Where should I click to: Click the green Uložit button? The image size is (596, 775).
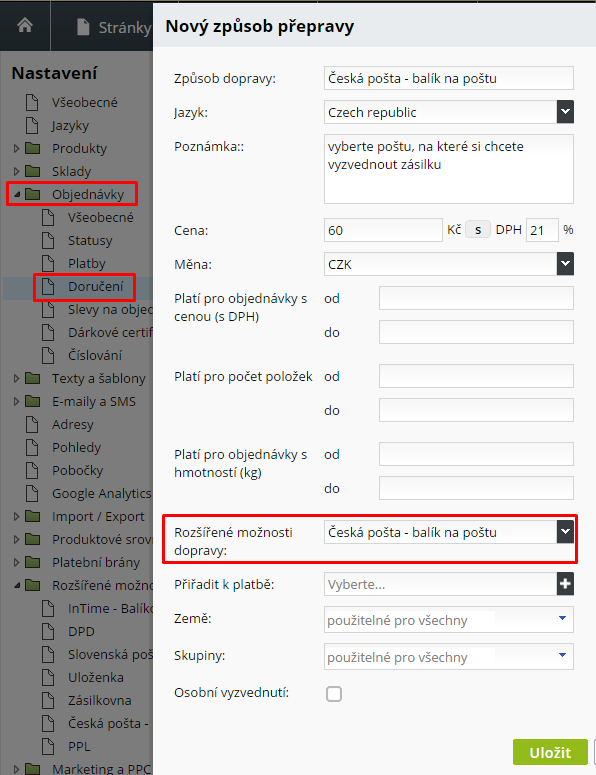[550, 752]
